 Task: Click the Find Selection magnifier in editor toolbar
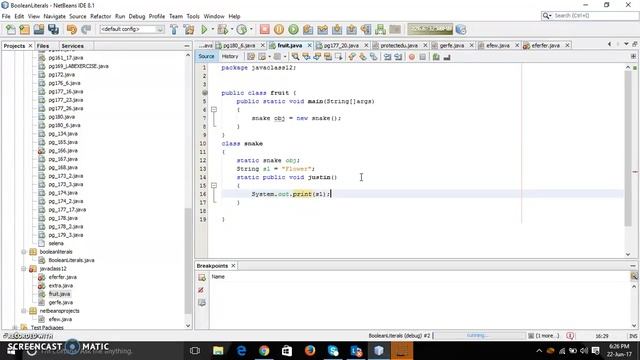[295, 57]
